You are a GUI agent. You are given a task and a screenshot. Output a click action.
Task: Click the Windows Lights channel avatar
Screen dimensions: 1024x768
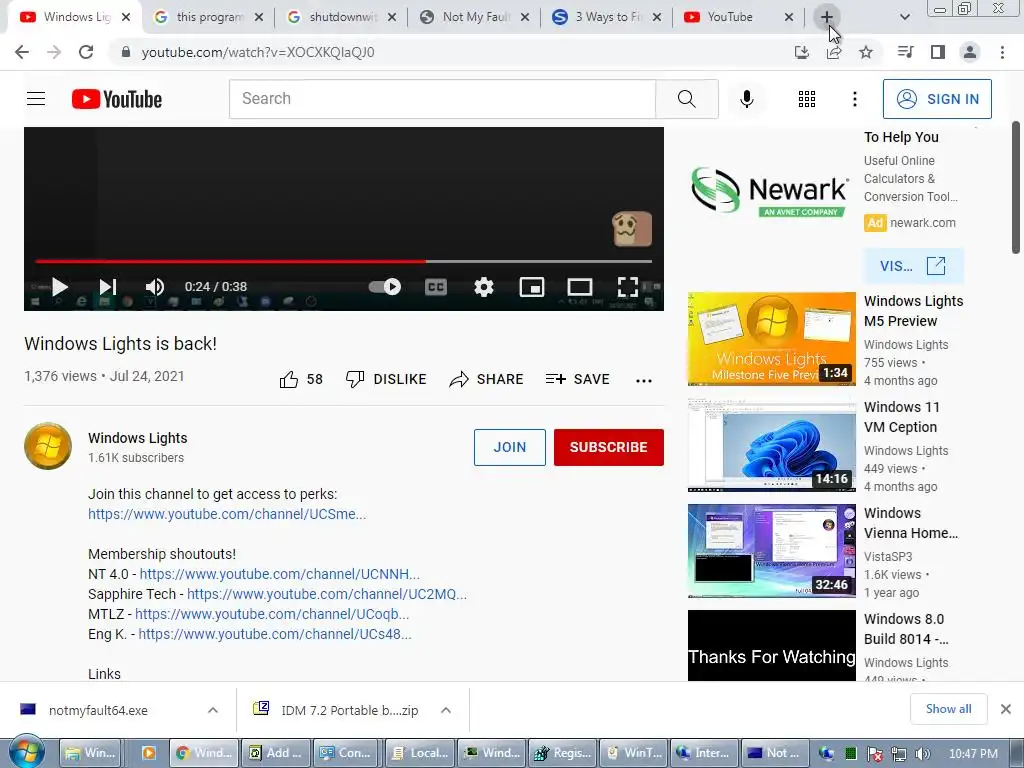[x=48, y=447]
